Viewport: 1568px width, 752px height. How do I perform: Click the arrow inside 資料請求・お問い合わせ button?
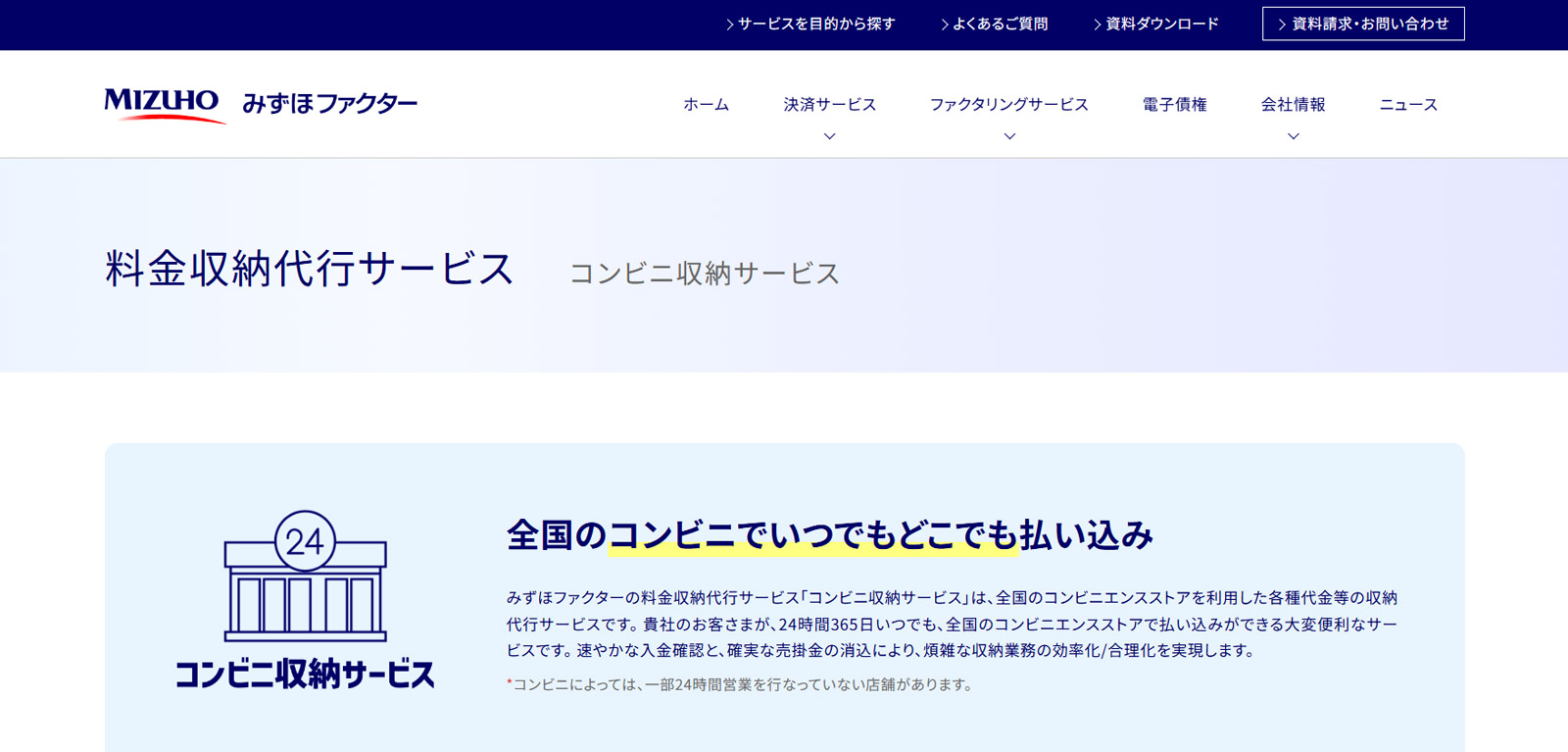coord(1282,25)
